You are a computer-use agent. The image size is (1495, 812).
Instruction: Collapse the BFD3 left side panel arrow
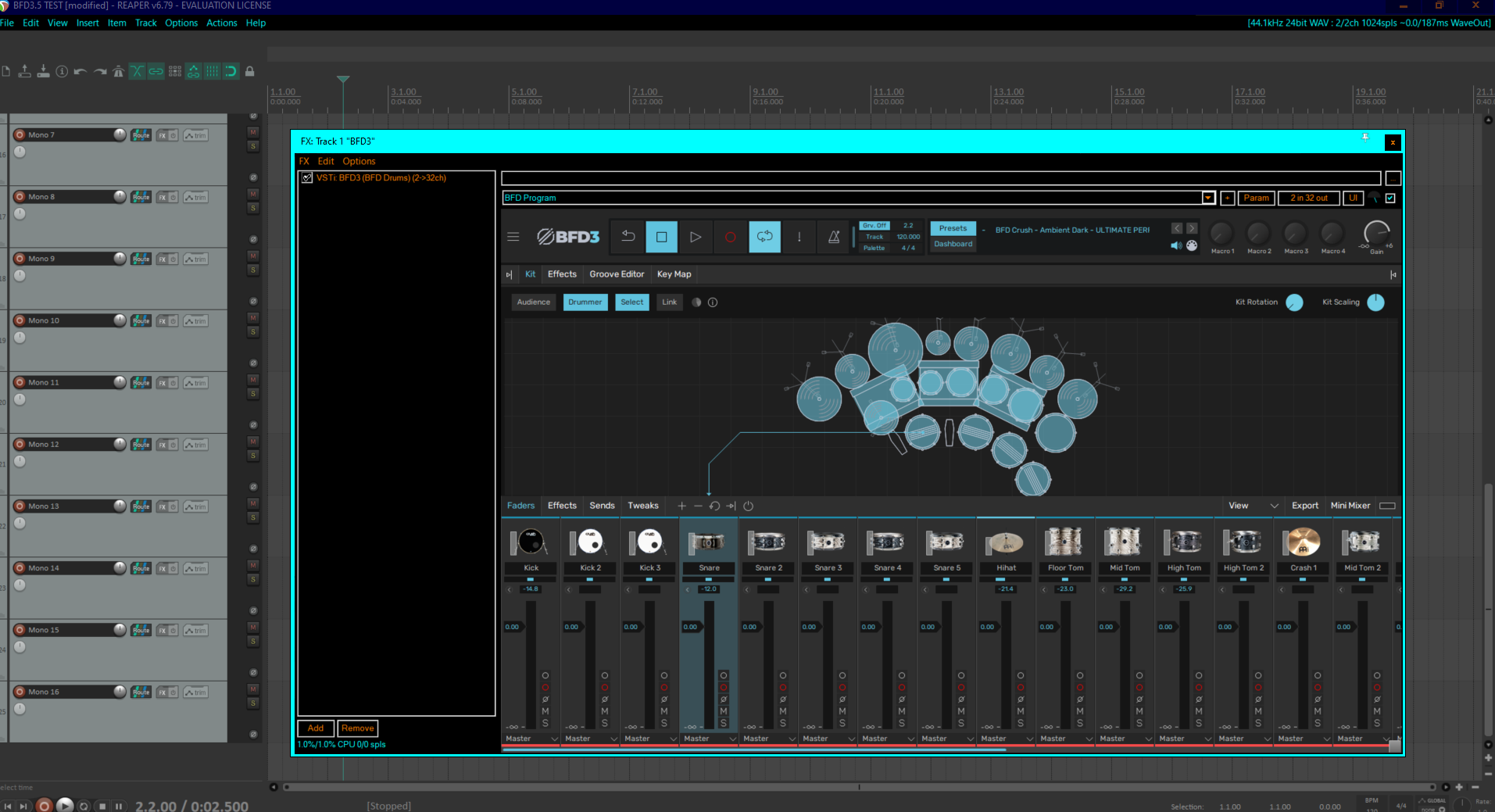click(x=509, y=274)
